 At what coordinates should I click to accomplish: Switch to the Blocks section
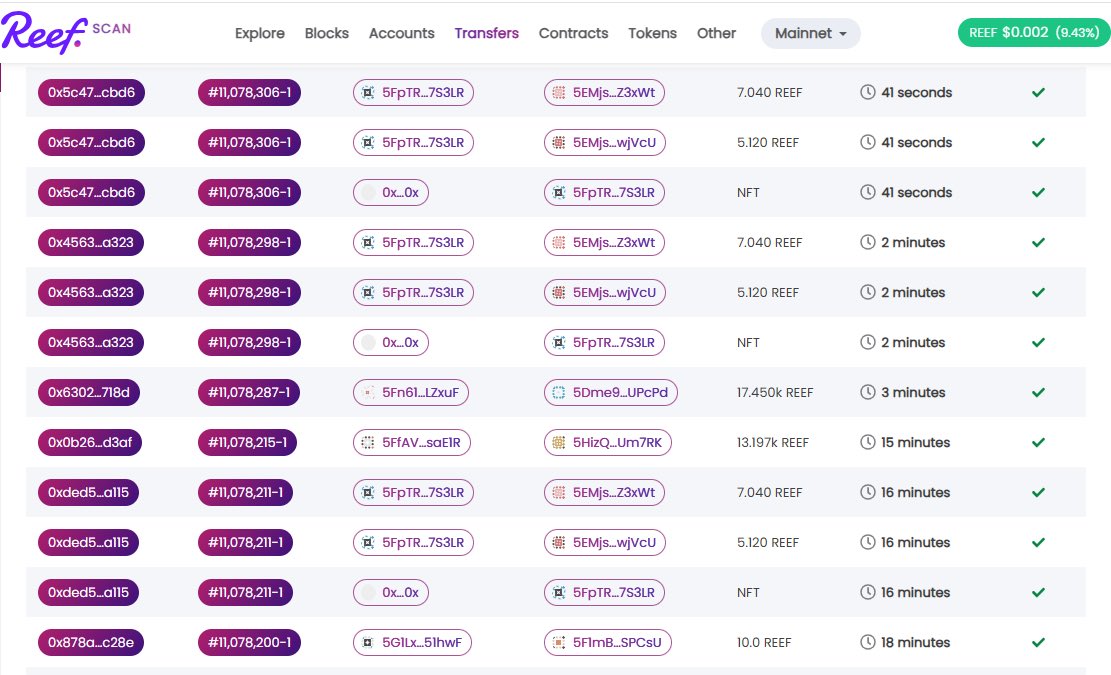(x=326, y=33)
